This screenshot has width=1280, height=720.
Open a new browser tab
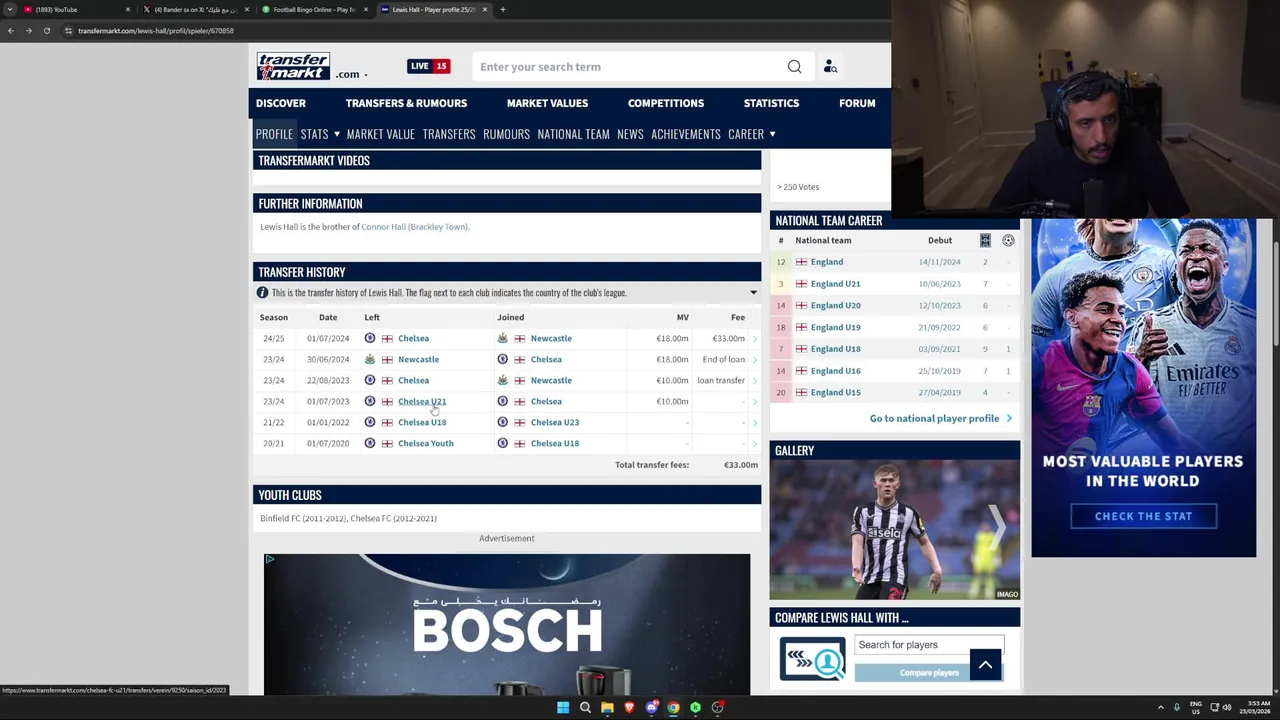point(502,10)
